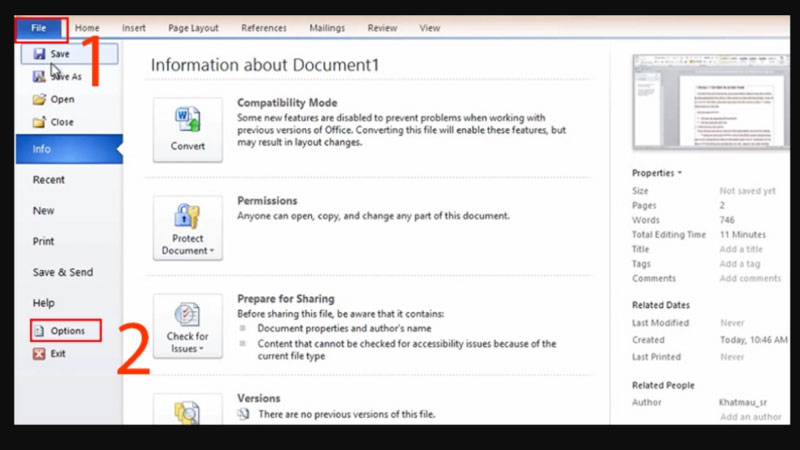Open Word Options
The width and height of the screenshot is (800, 450).
(x=66, y=331)
